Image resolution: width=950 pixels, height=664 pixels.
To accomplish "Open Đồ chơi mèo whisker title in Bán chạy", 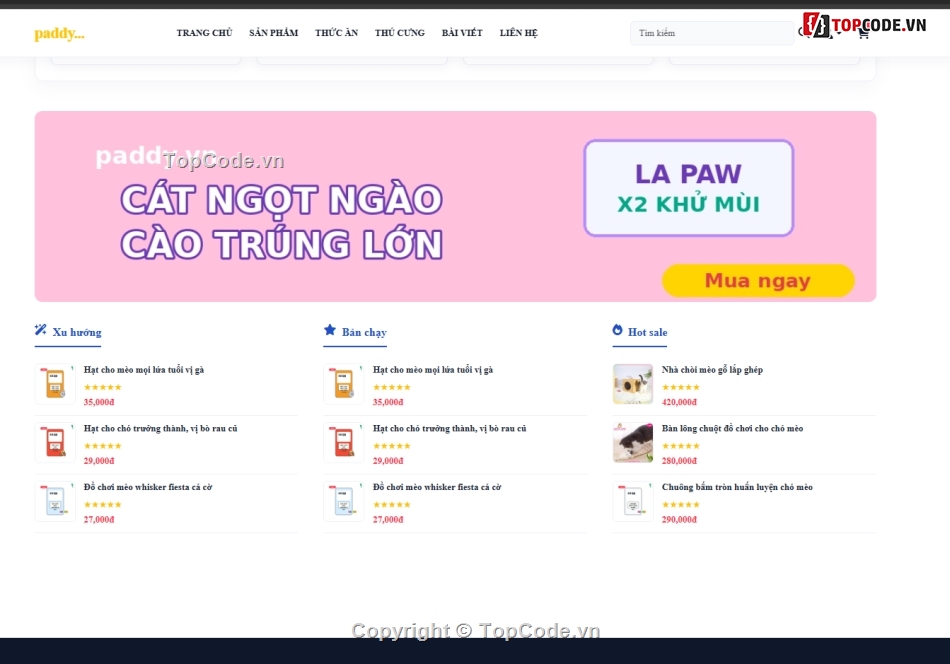I will 437,487.
